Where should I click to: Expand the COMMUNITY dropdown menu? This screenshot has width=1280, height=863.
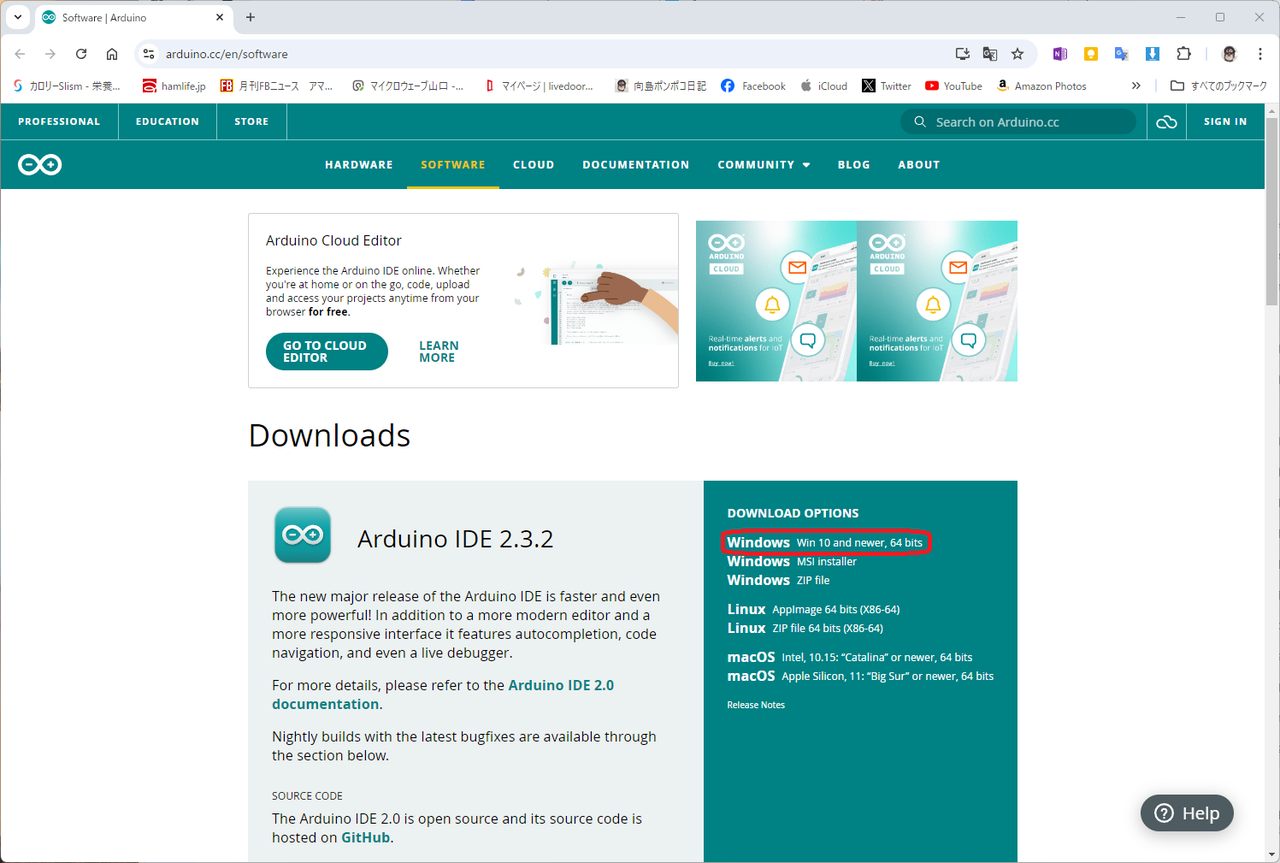pyautogui.click(x=763, y=164)
